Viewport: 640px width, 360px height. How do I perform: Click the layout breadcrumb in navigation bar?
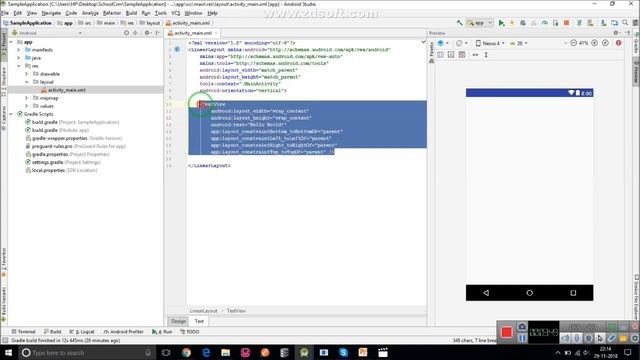point(150,23)
